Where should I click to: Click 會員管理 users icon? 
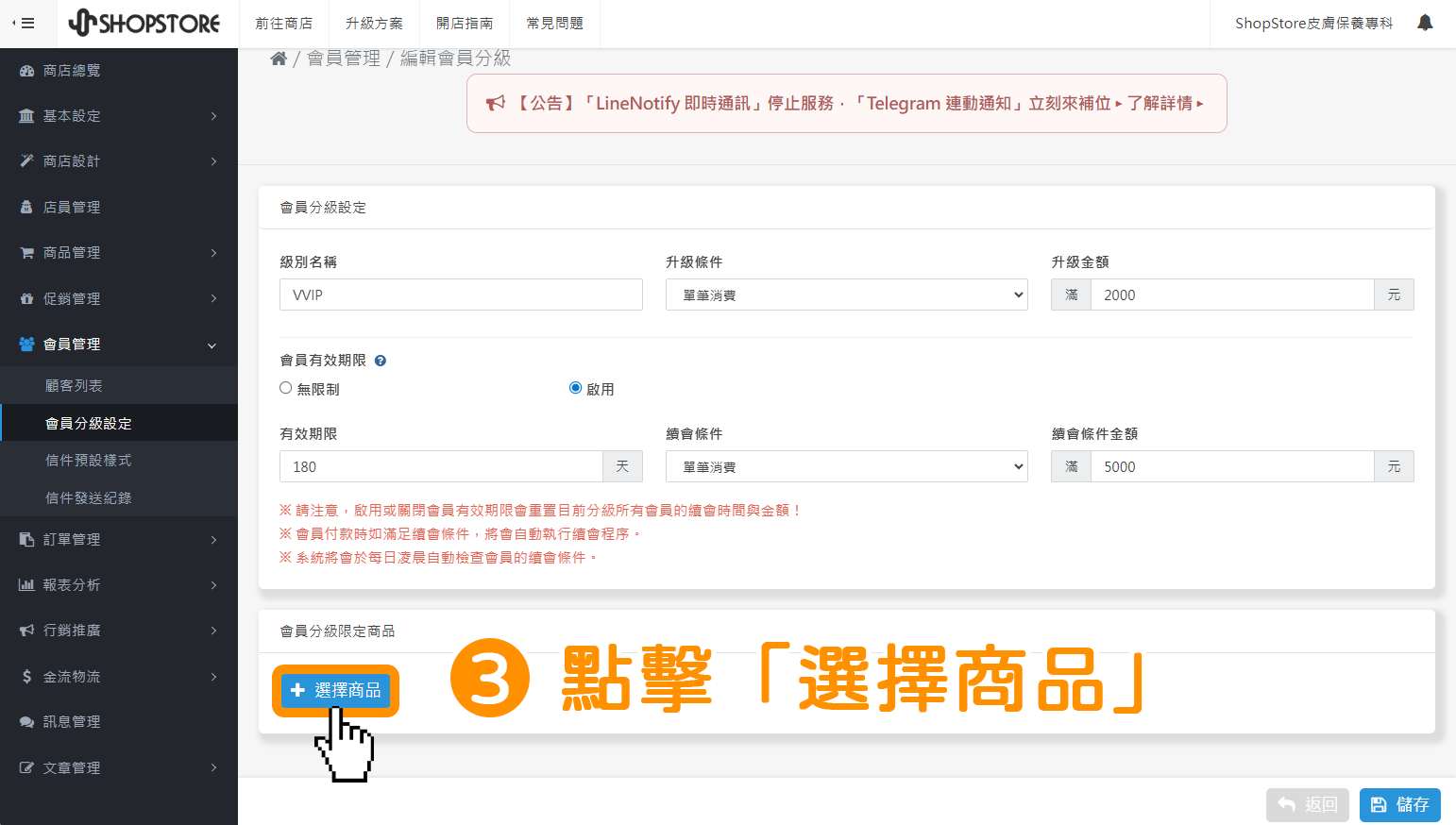(x=26, y=345)
